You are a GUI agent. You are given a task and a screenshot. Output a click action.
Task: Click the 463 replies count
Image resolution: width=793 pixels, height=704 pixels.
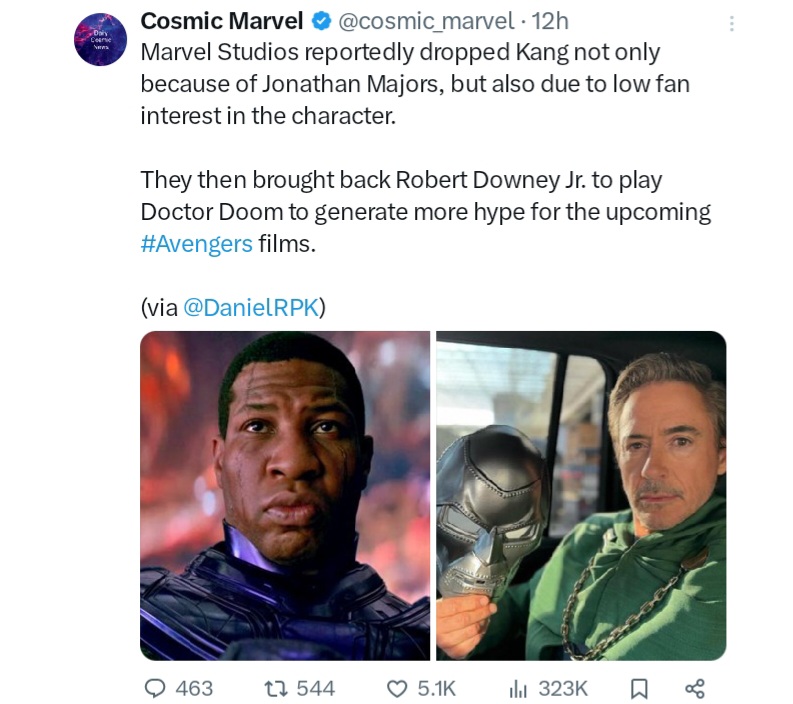point(194,688)
